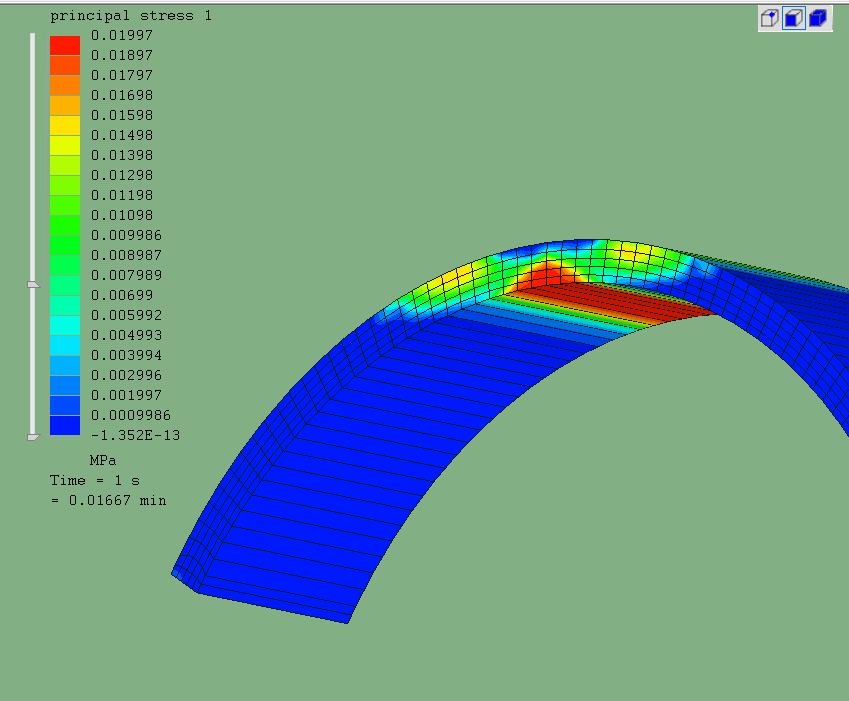The height and width of the screenshot is (701, 849).
Task: Click the legend value 0.01598
Action: click(x=122, y=115)
